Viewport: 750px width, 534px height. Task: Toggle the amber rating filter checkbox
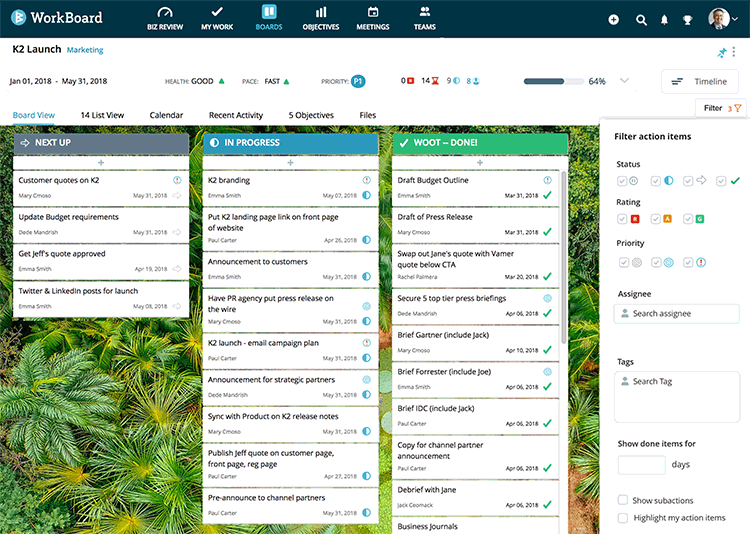point(656,219)
